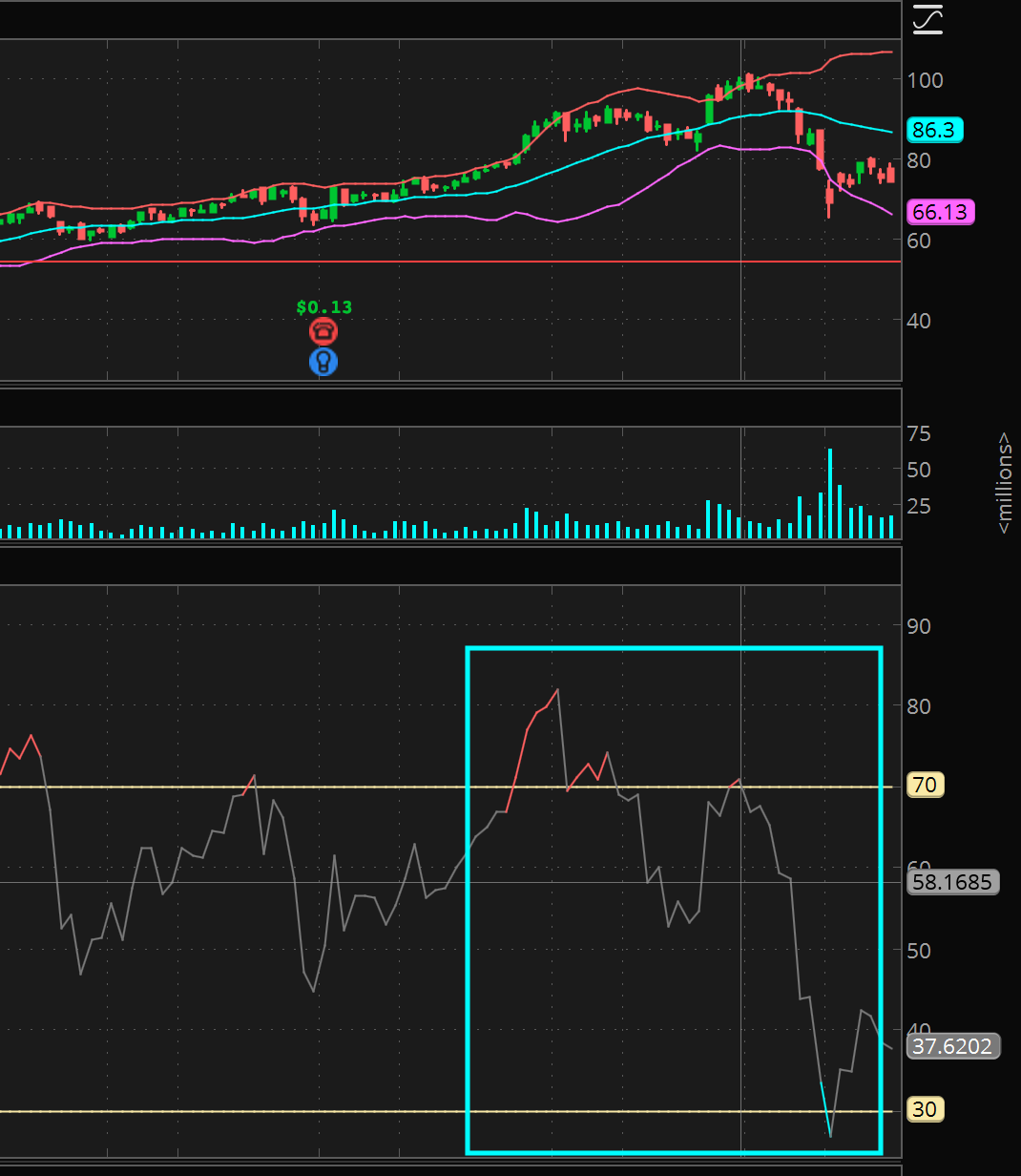Open the red phone earnings call icon
Image resolution: width=1021 pixels, height=1176 pixels.
point(323,332)
